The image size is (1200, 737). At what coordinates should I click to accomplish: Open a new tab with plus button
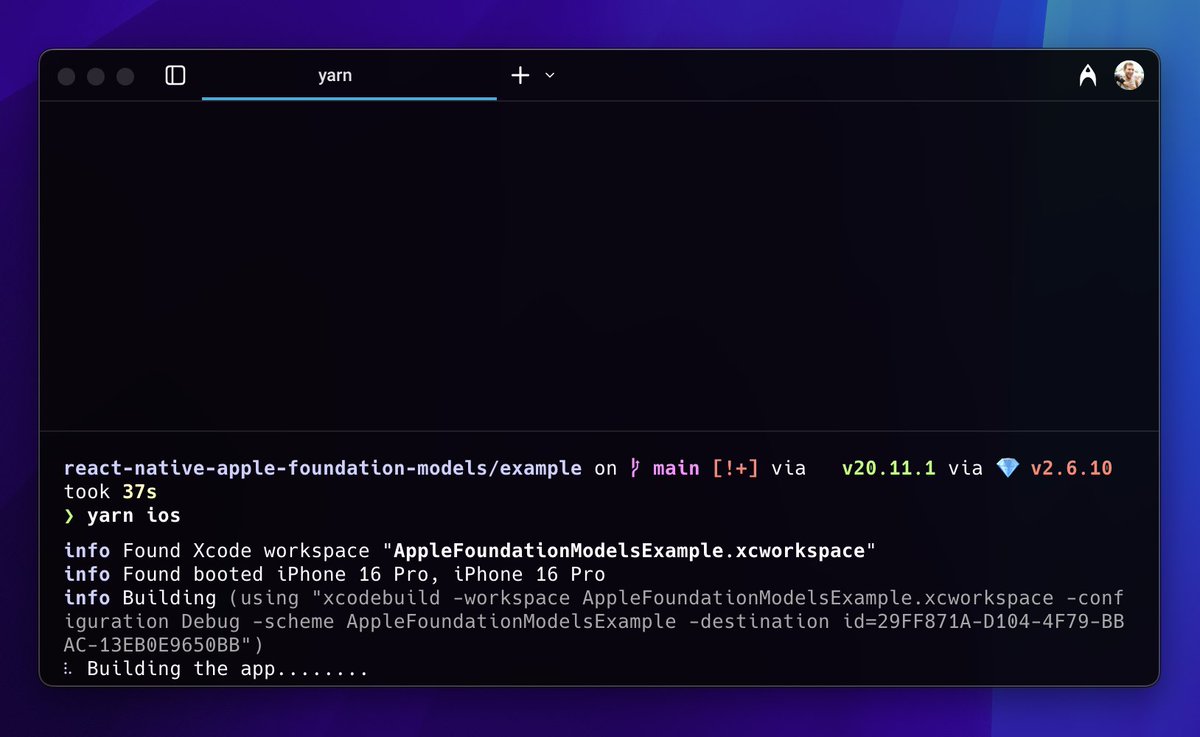coord(520,75)
